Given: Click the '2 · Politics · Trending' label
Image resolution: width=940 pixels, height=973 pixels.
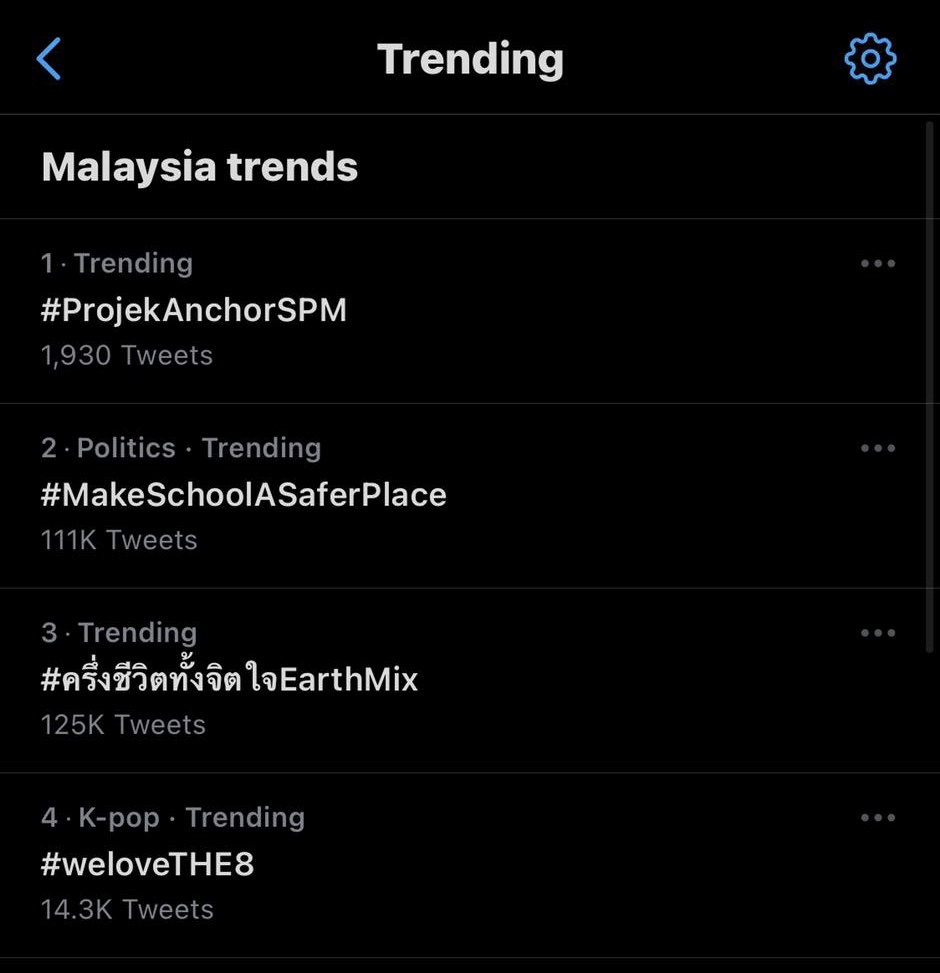Looking at the screenshot, I should (x=181, y=448).
